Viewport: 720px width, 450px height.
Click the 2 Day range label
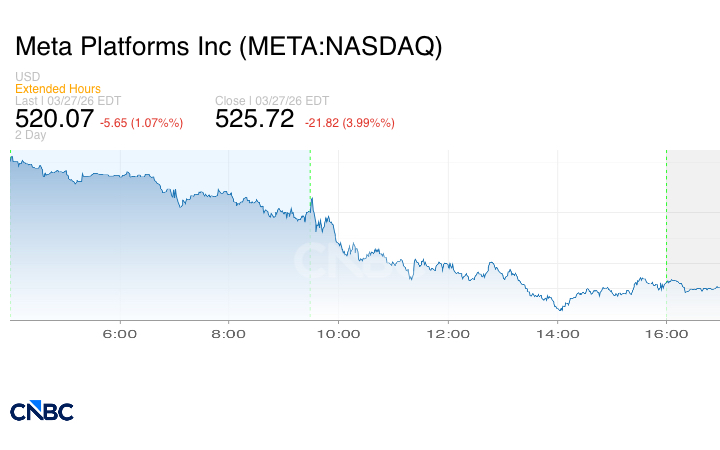coord(31,135)
